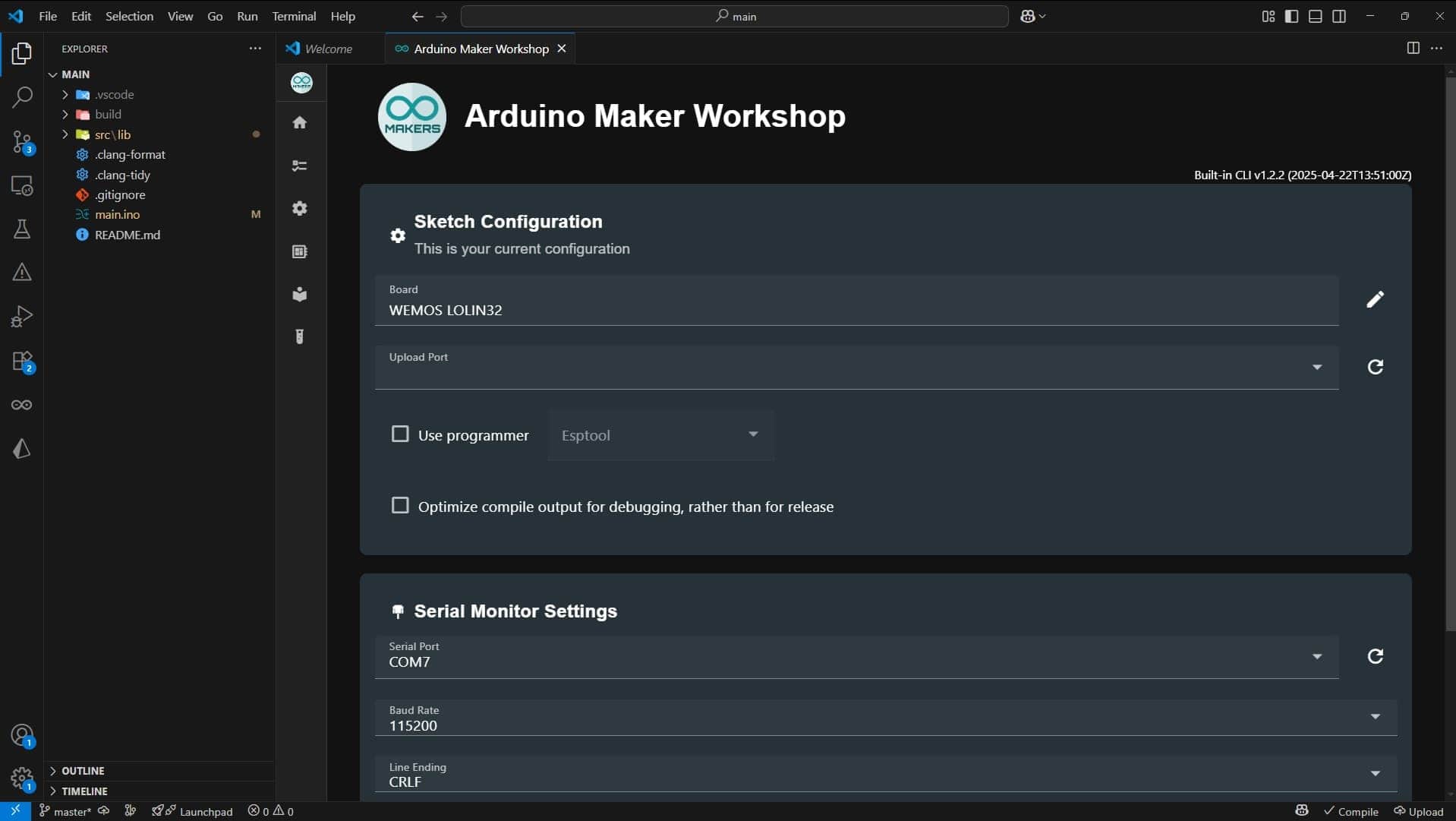Open the Arduino infinity icon in activity bar

click(22, 405)
